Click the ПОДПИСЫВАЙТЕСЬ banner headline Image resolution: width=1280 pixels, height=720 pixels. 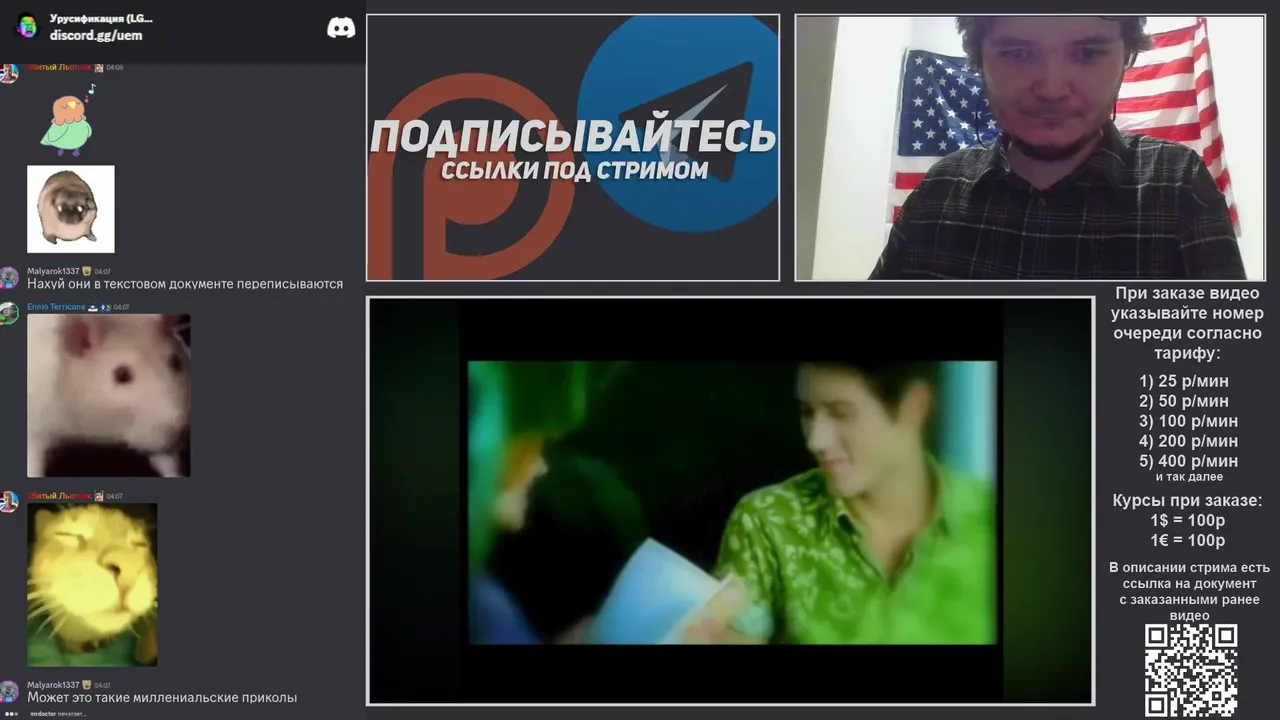(573, 137)
